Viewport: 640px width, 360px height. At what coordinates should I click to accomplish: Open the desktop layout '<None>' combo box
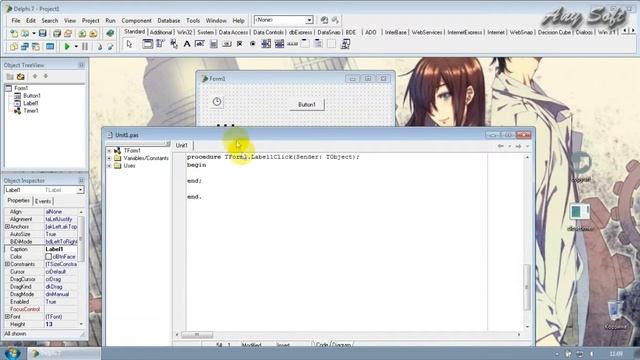tap(283, 20)
